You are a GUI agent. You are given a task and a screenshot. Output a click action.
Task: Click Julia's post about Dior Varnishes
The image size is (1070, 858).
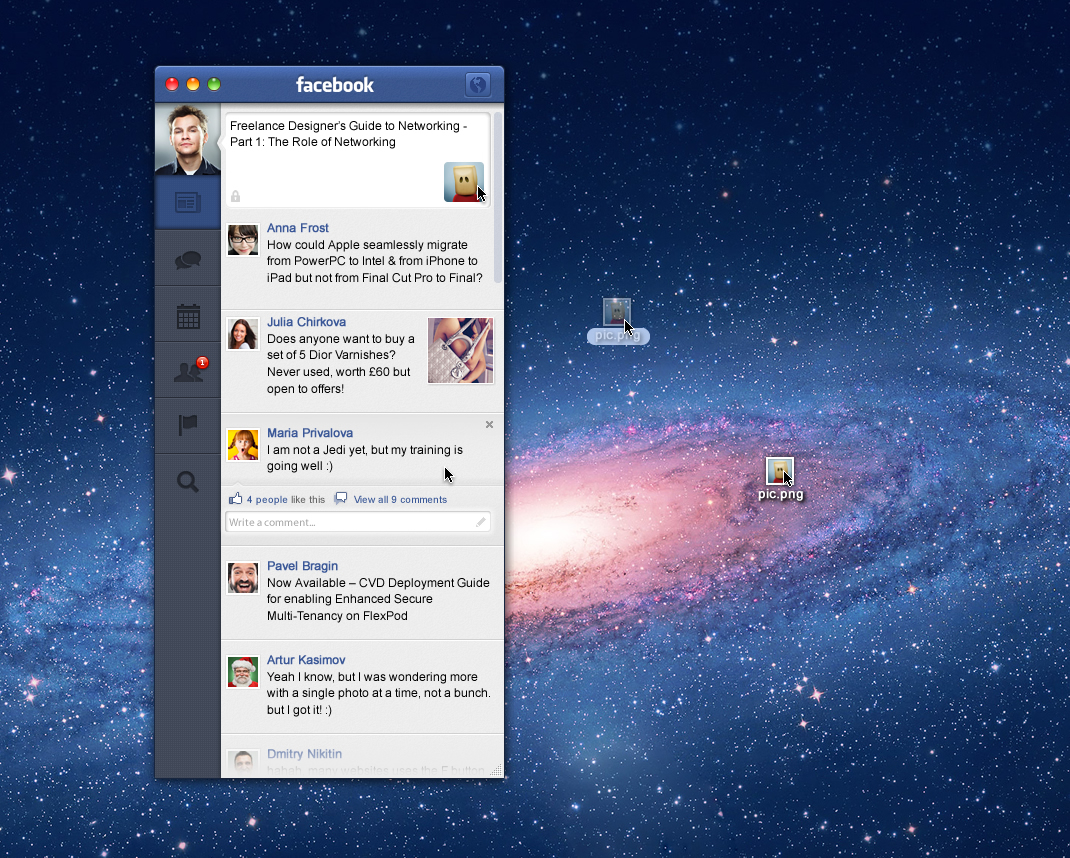click(x=341, y=364)
